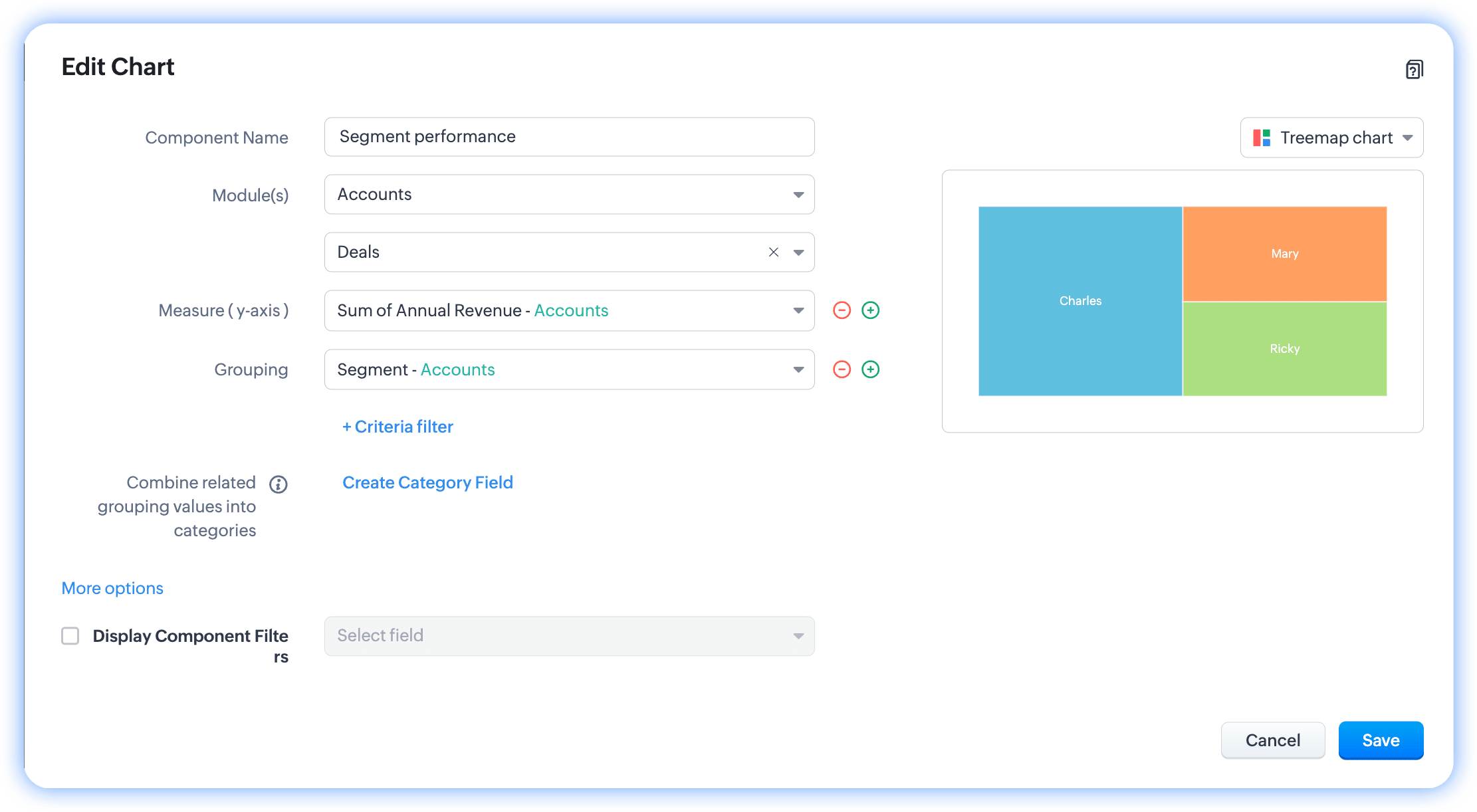Image resolution: width=1477 pixels, height=812 pixels.
Task: Add another measure with plus icon
Action: (x=870, y=310)
